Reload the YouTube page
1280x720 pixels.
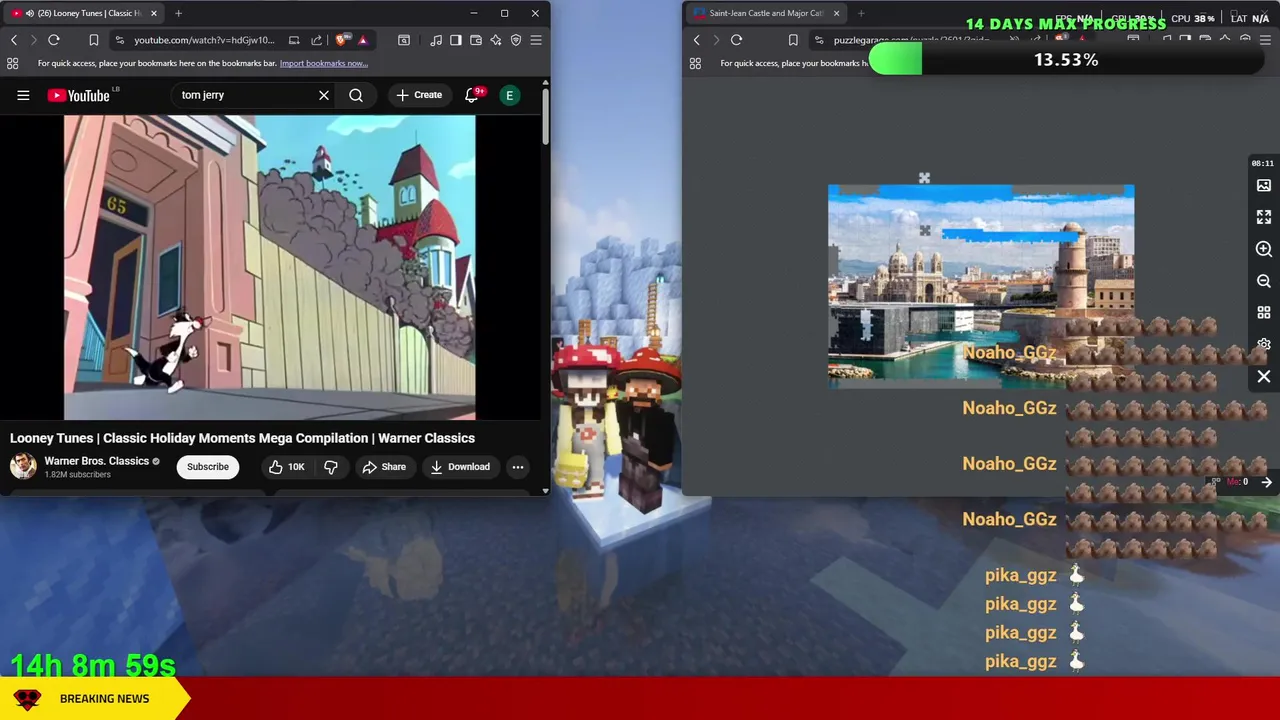pyautogui.click(x=54, y=40)
